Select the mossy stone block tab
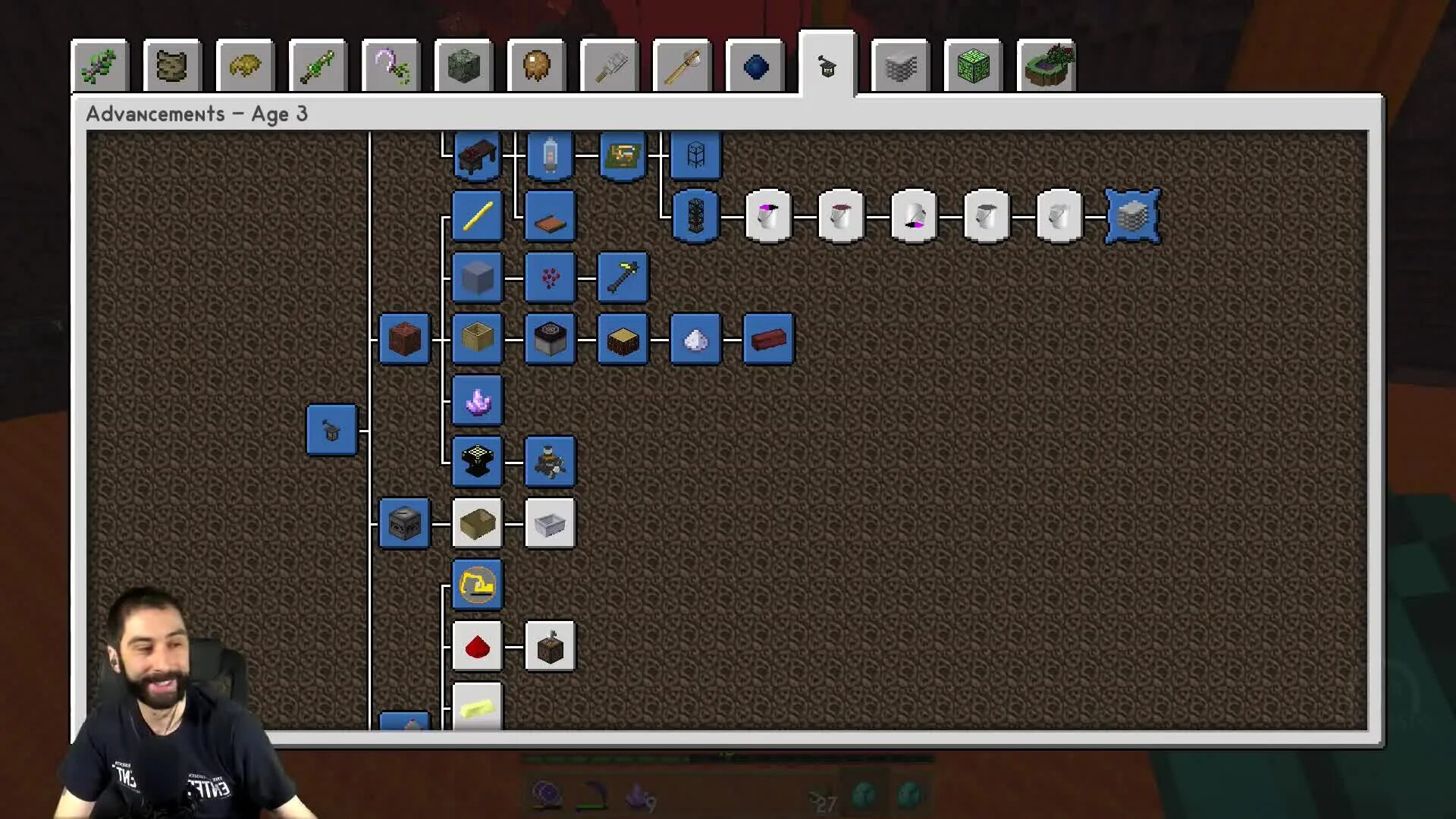Screen dimensions: 1456x819 (464, 67)
